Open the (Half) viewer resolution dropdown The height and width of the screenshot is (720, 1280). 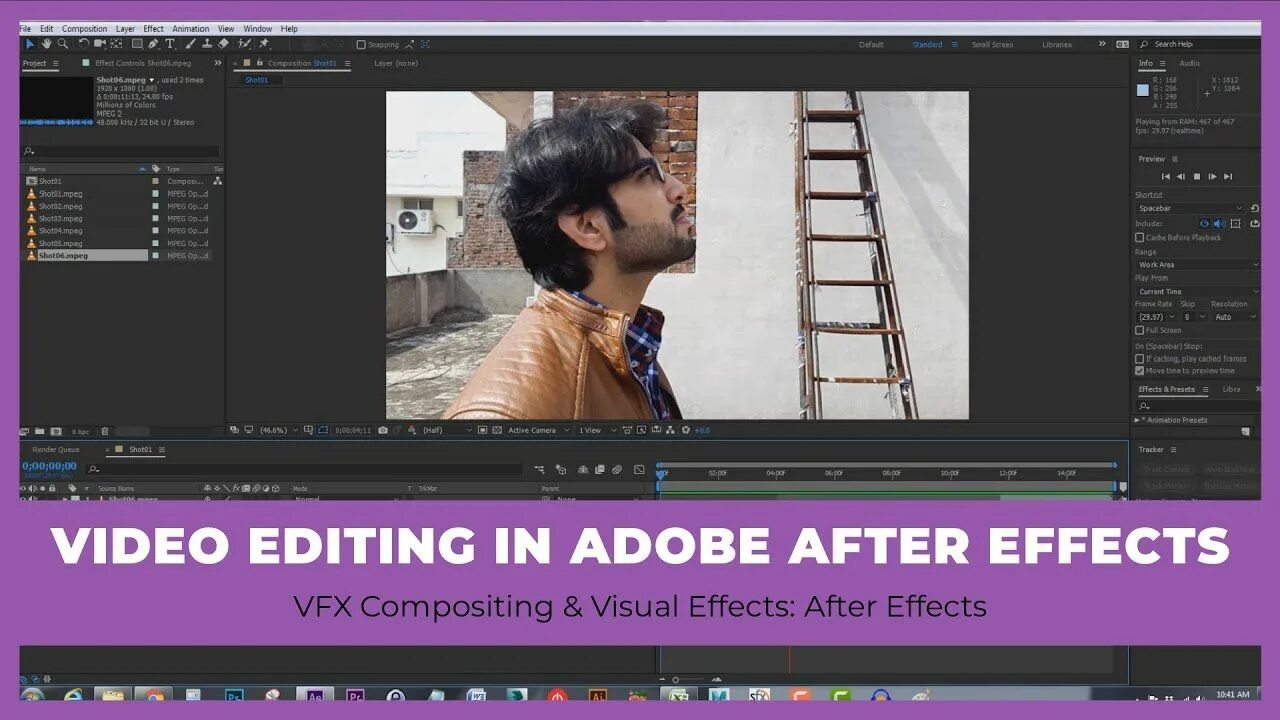click(x=447, y=430)
